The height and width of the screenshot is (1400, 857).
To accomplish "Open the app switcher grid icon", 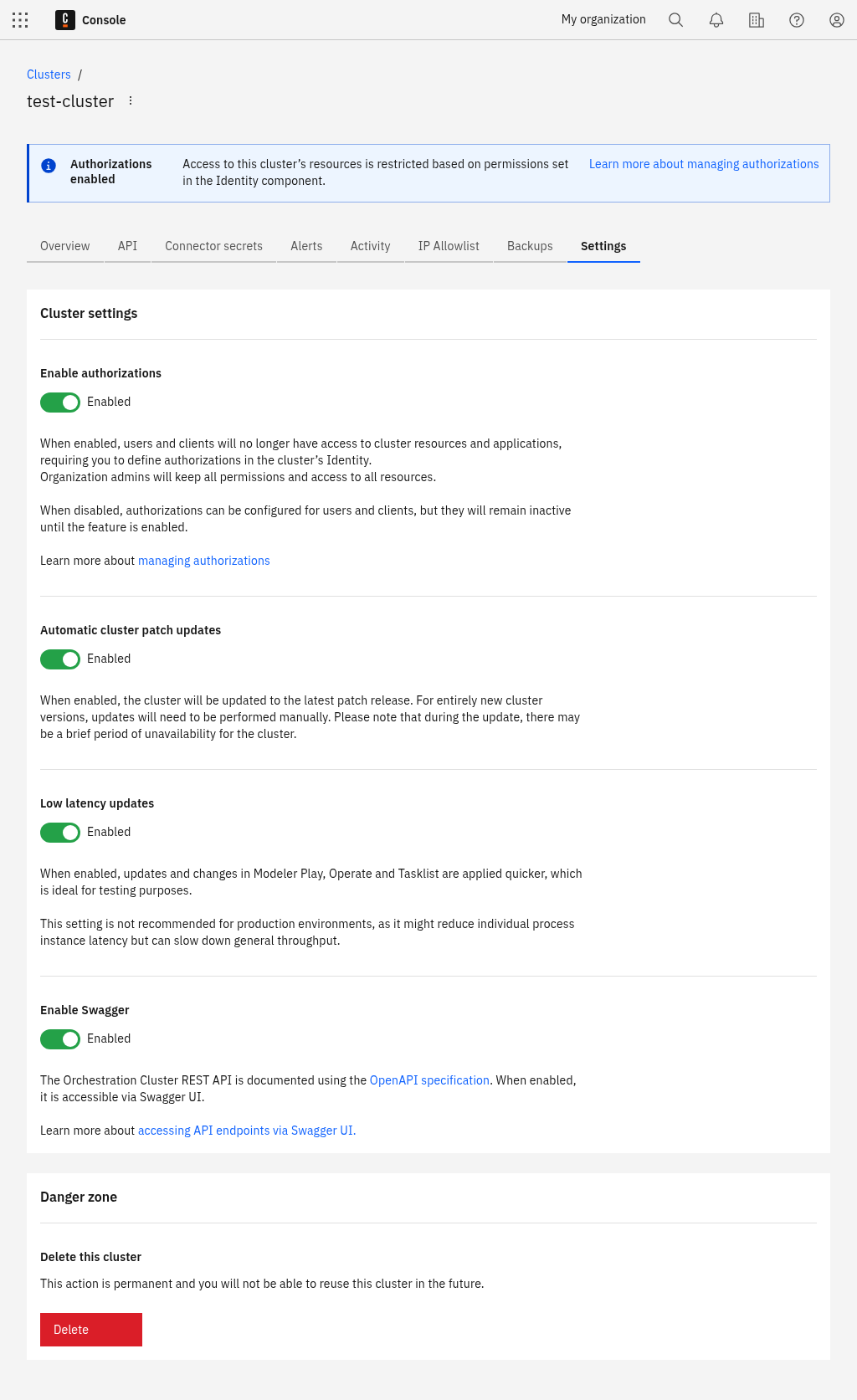I will [19, 19].
